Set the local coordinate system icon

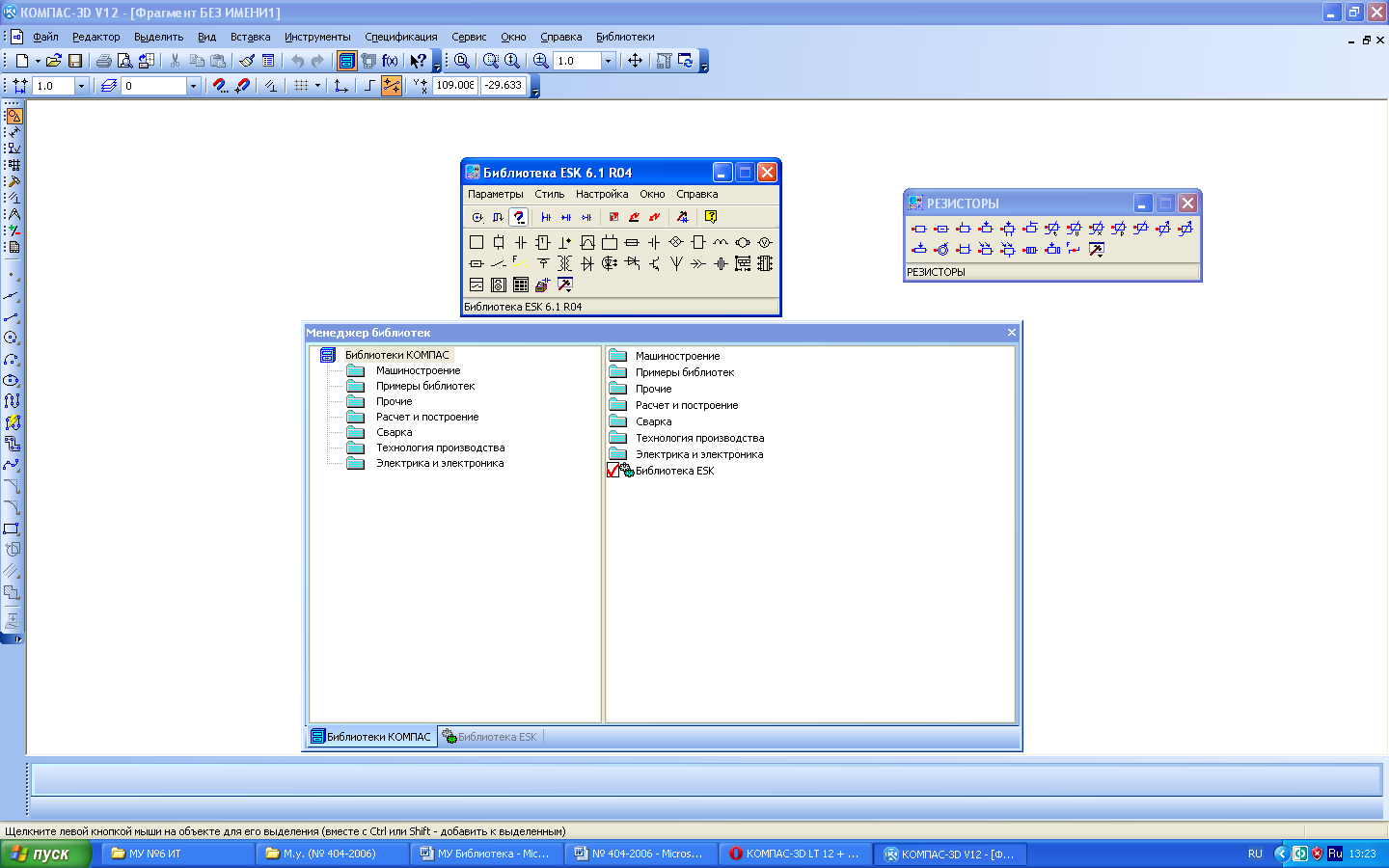pyautogui.click(x=340, y=86)
